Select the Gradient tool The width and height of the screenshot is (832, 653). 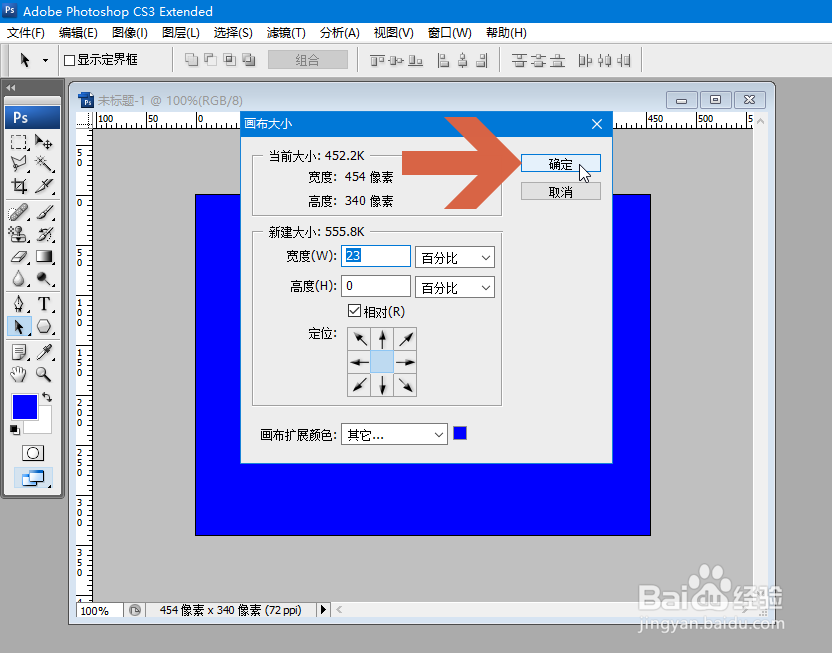tap(44, 257)
